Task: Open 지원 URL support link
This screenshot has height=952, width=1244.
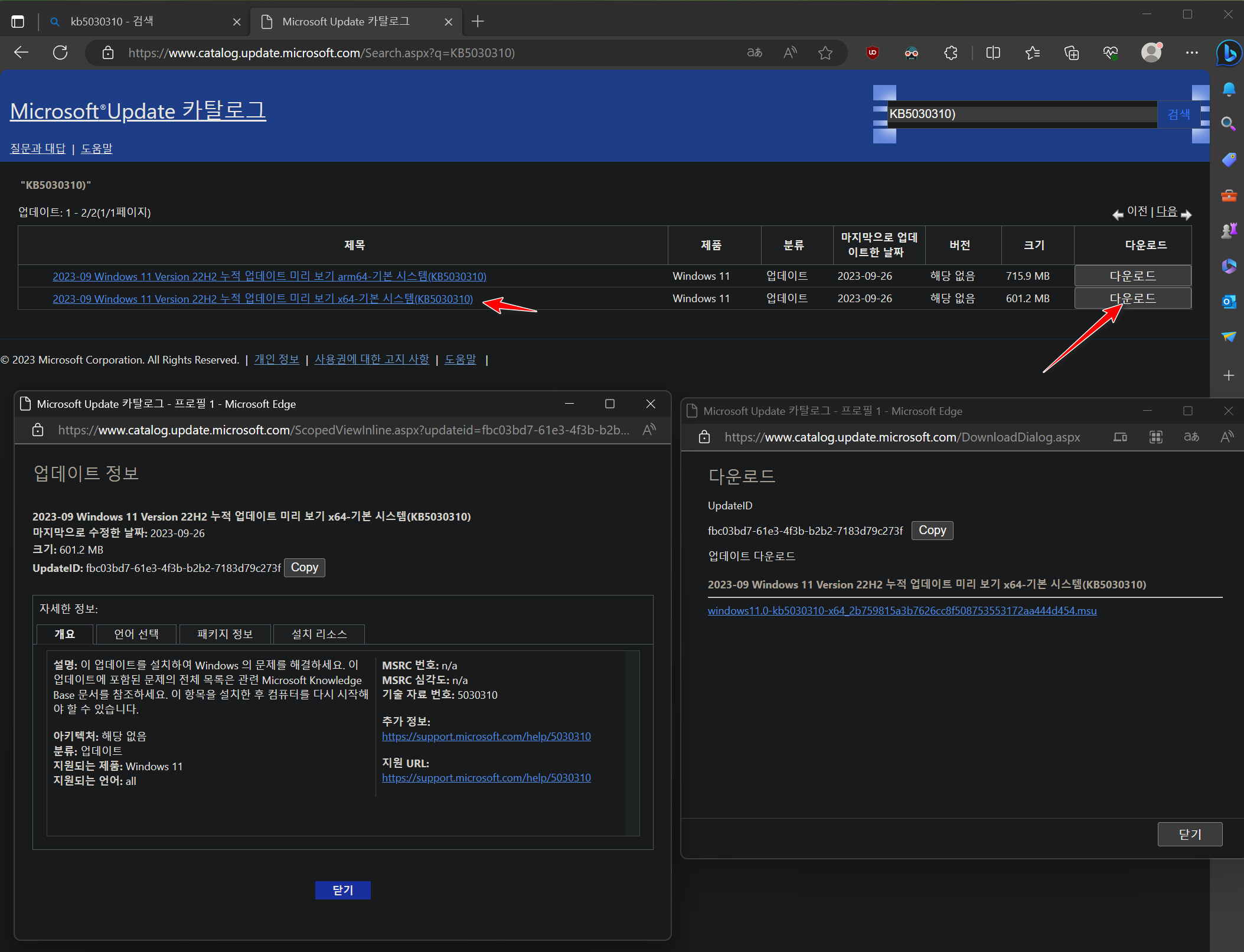Action: 487,778
